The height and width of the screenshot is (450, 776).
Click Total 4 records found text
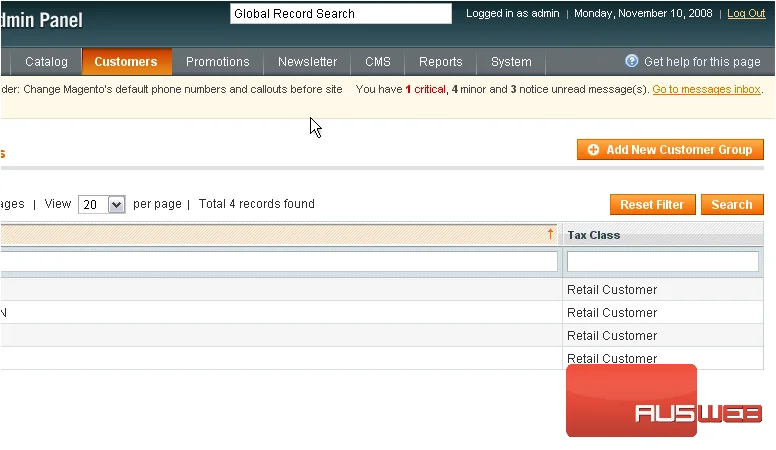coord(256,204)
